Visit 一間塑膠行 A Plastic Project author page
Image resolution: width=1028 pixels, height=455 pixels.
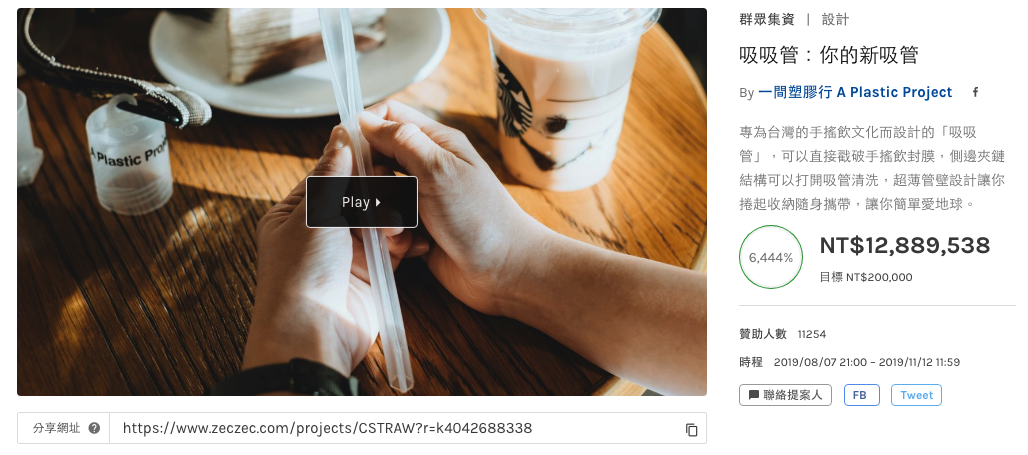855,92
